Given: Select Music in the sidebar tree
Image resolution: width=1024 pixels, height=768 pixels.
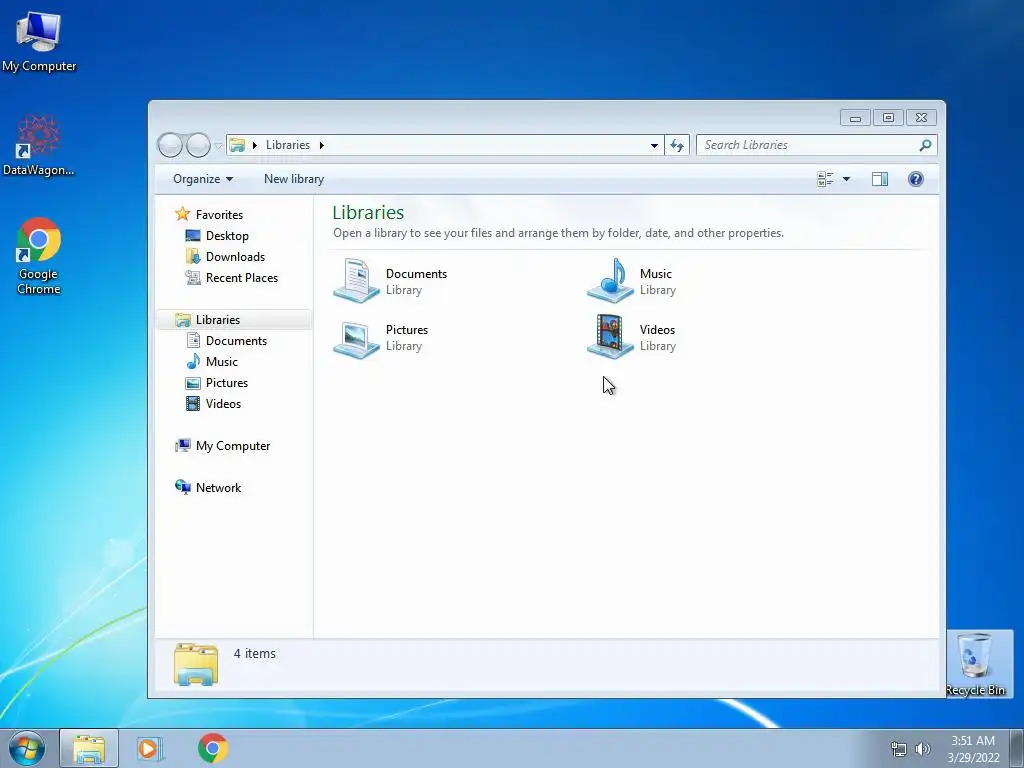Looking at the screenshot, I should 221,362.
